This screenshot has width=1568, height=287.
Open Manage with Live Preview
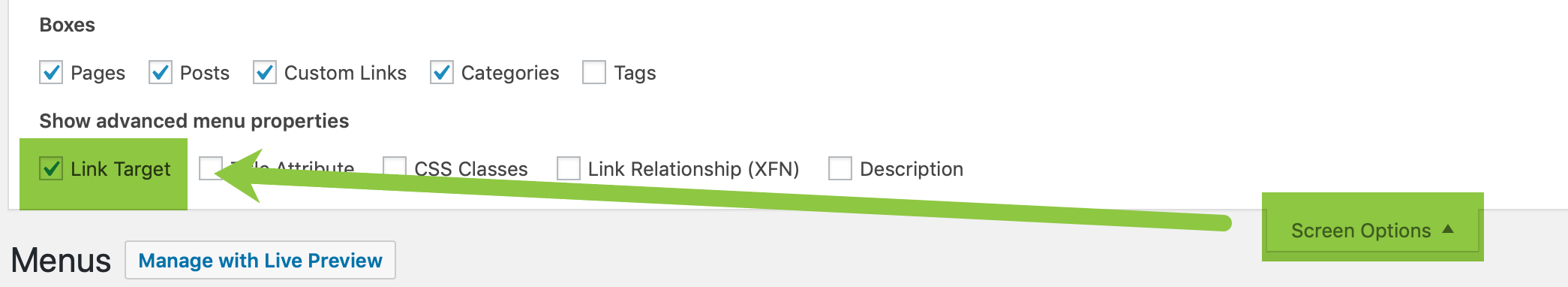(x=260, y=260)
